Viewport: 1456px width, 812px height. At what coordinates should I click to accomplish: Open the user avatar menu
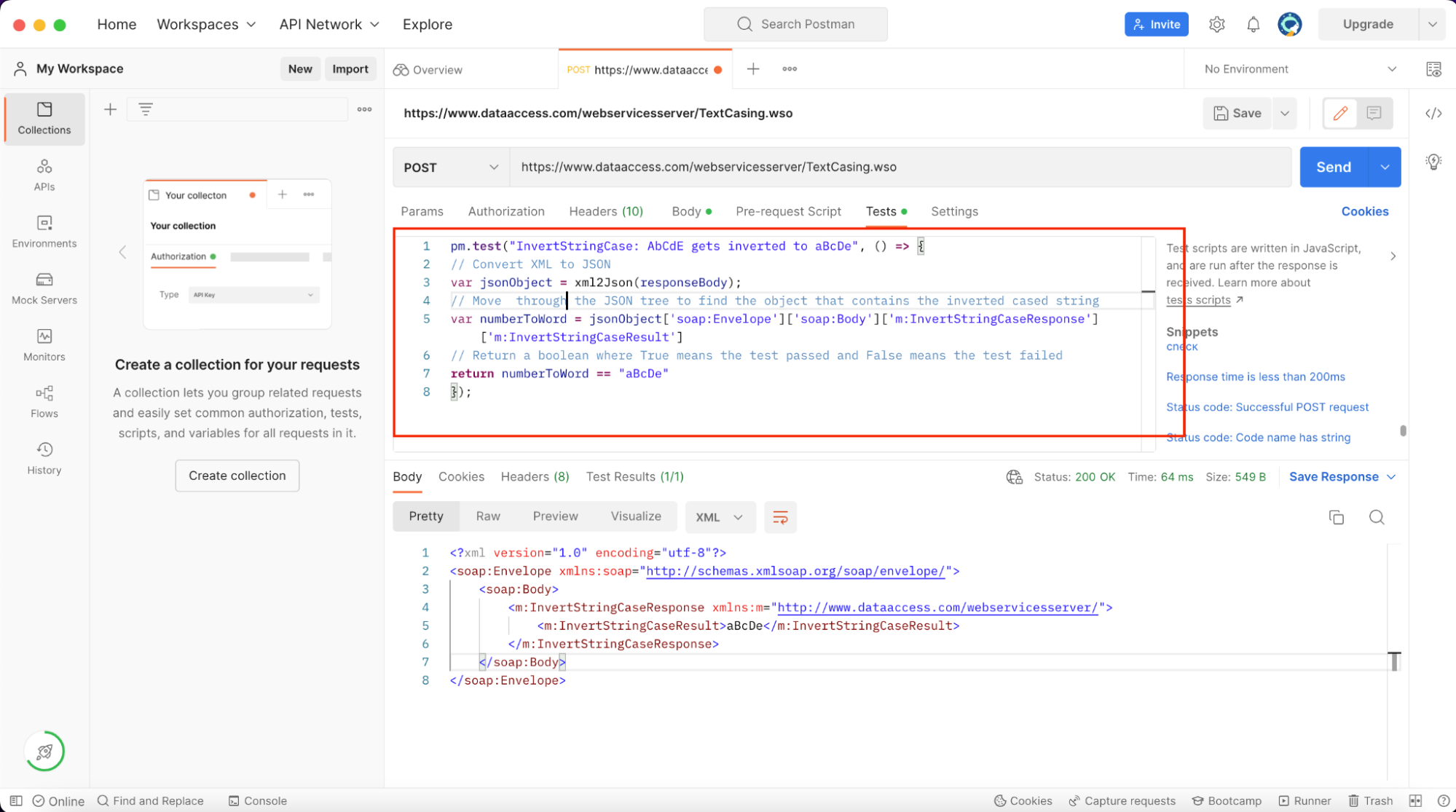[x=1289, y=24]
